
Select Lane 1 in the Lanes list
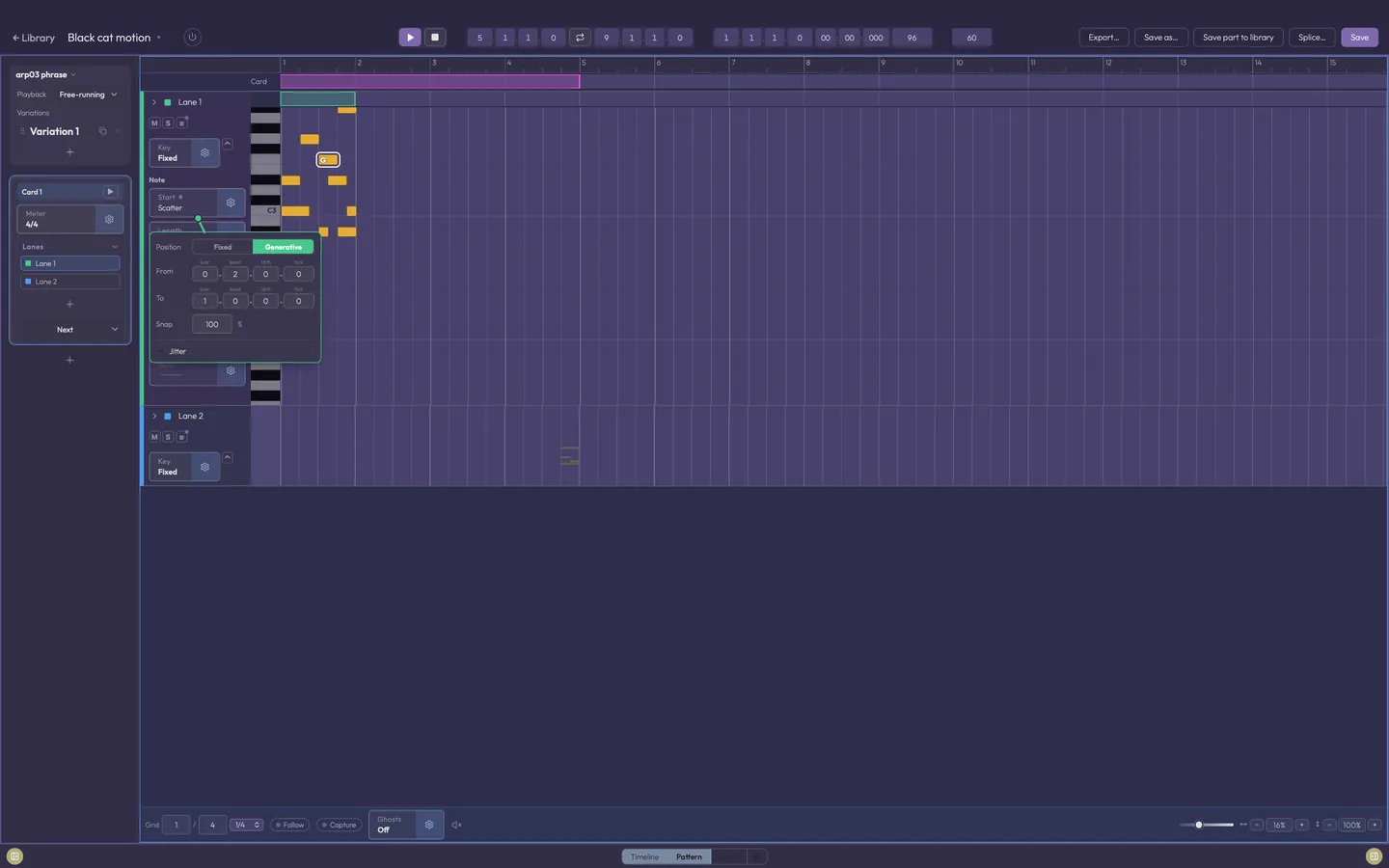(x=69, y=263)
